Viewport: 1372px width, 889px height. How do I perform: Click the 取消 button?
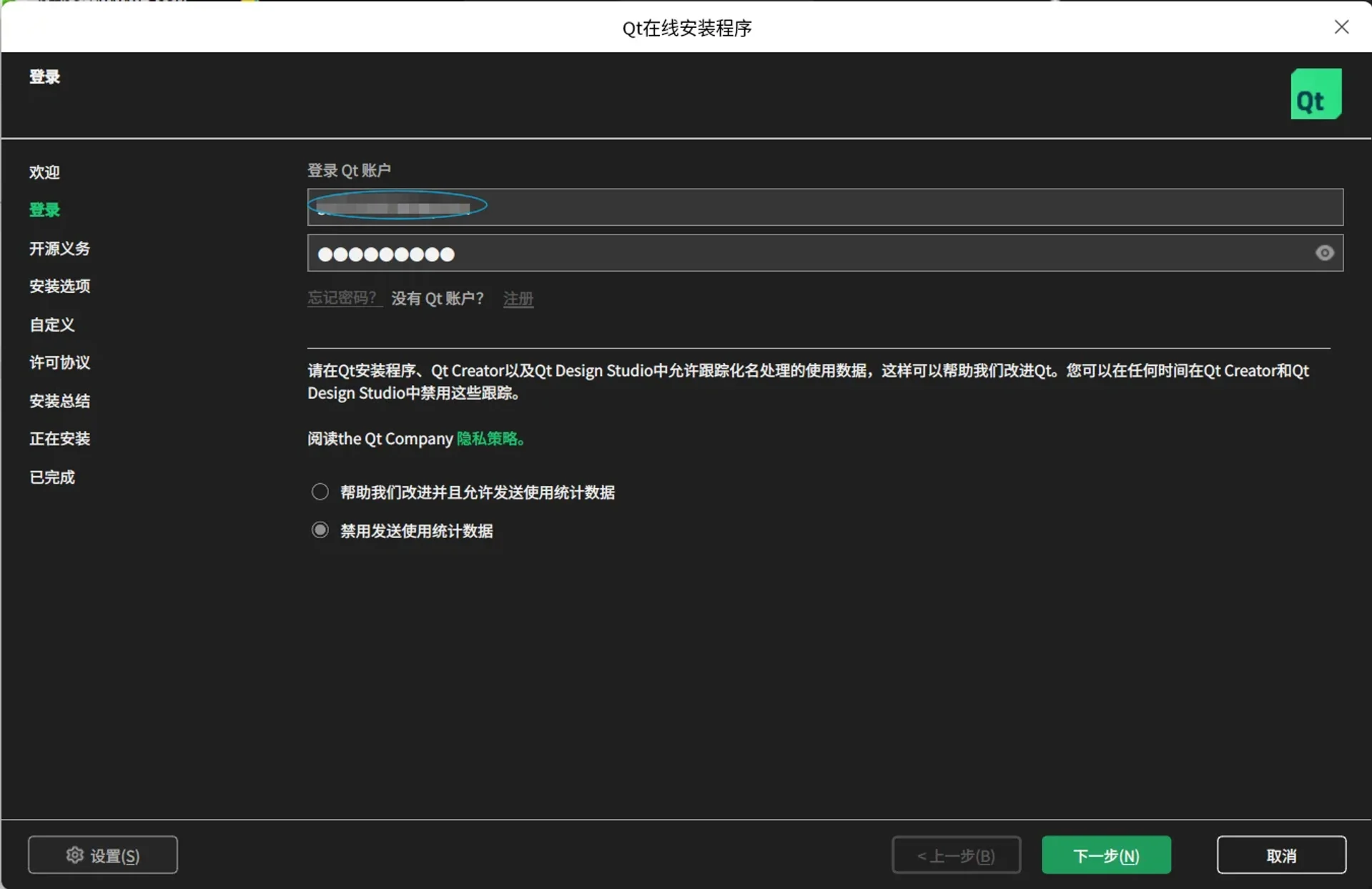[x=1281, y=855]
